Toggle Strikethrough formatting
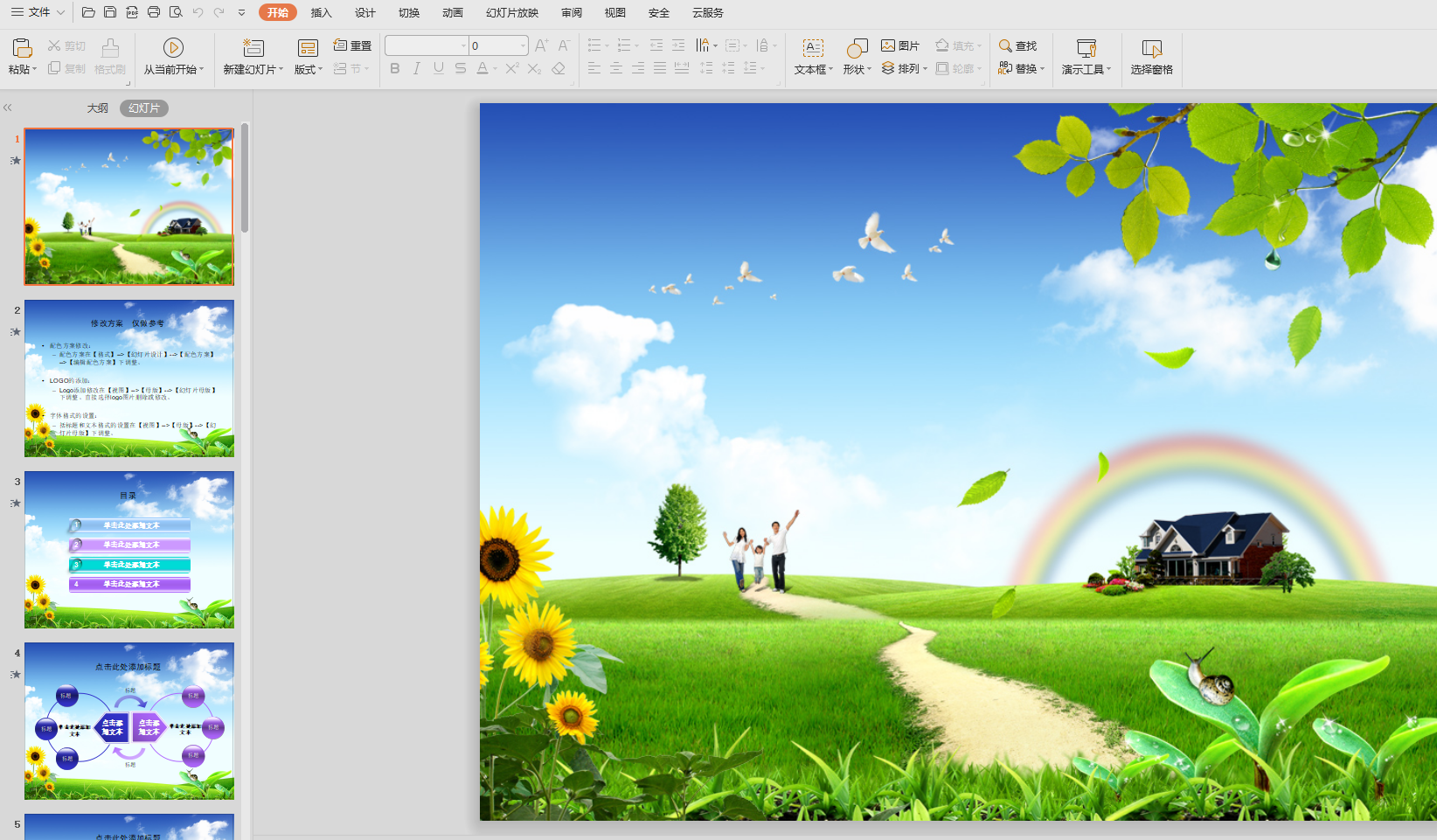1437x840 pixels. click(x=461, y=68)
